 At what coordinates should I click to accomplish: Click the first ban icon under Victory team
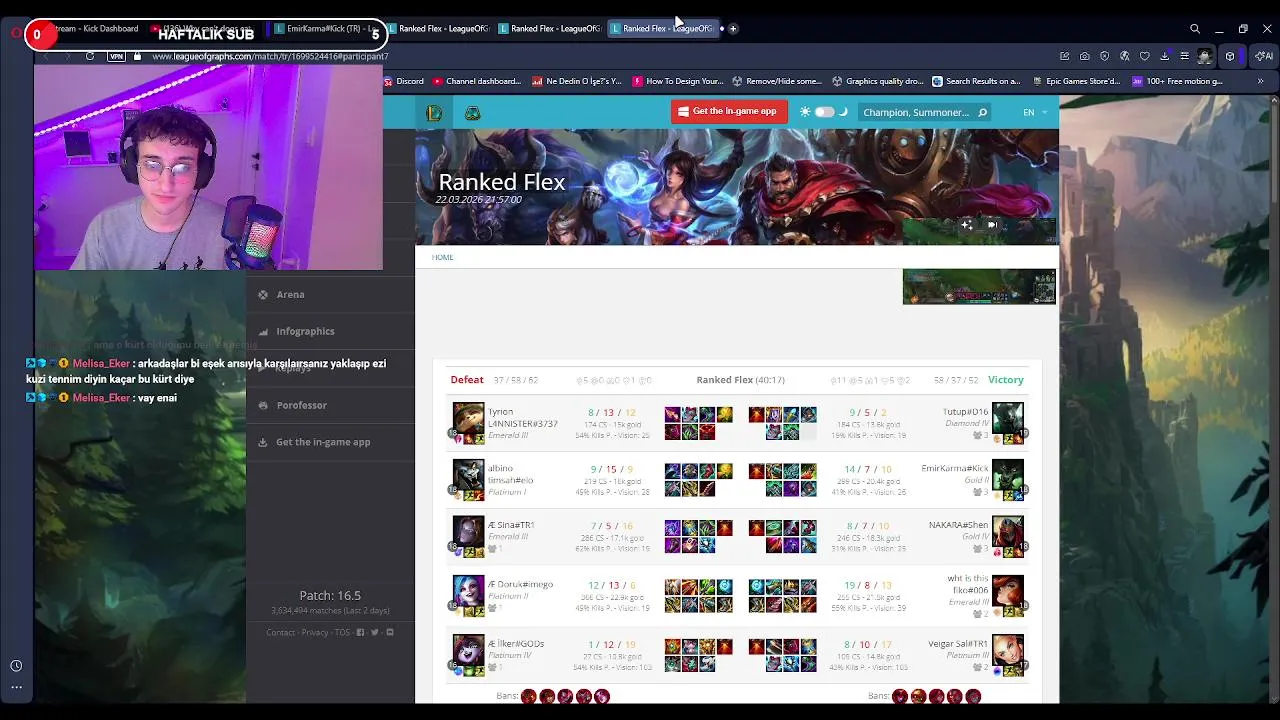(x=900, y=696)
